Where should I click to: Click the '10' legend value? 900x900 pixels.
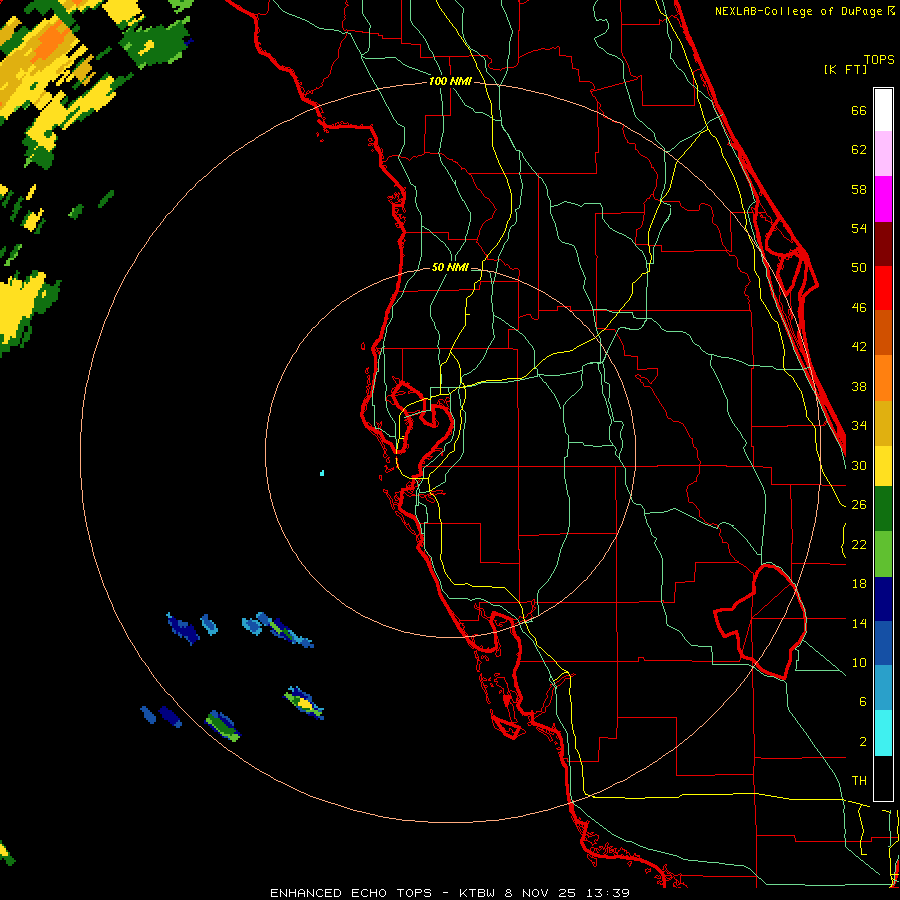pos(859,663)
